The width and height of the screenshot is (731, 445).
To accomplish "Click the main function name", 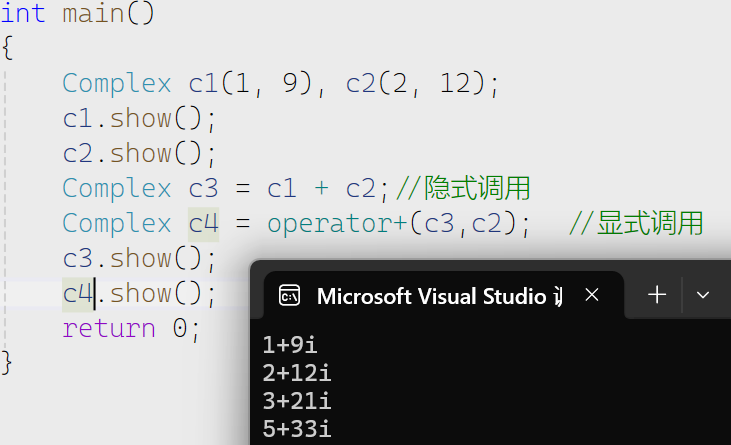I will (93, 13).
